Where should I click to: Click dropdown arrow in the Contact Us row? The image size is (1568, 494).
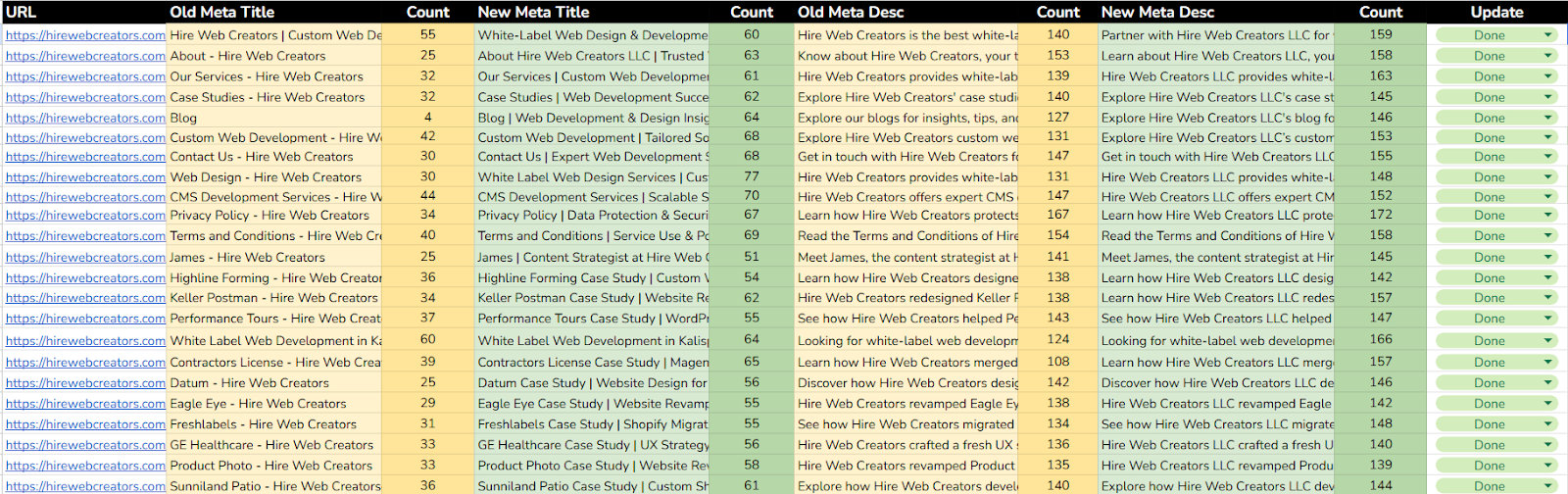pos(1548,157)
